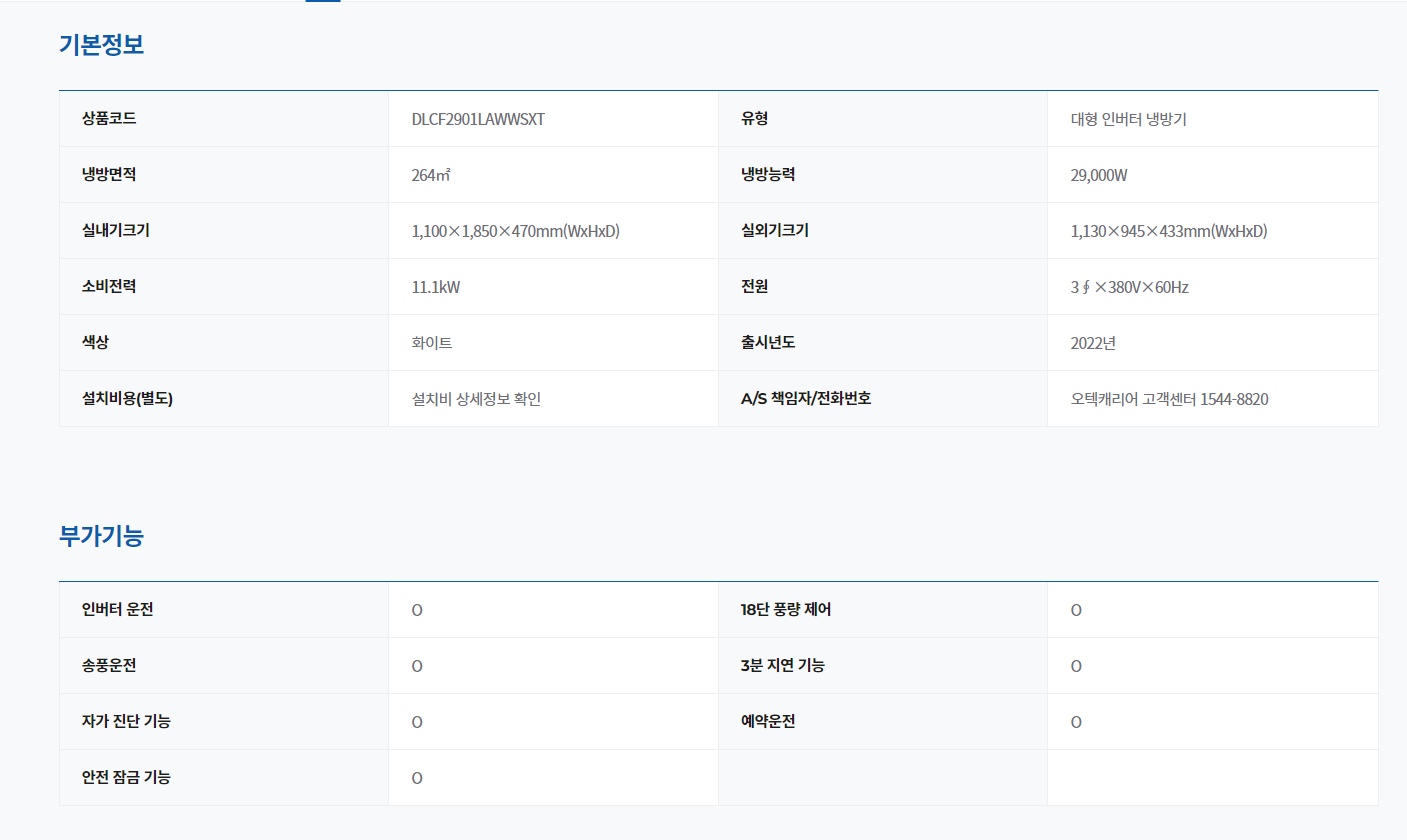Viewport: 1407px width, 840px height.
Task: Click the 11.1kW power consumption value
Action: [x=436, y=287]
